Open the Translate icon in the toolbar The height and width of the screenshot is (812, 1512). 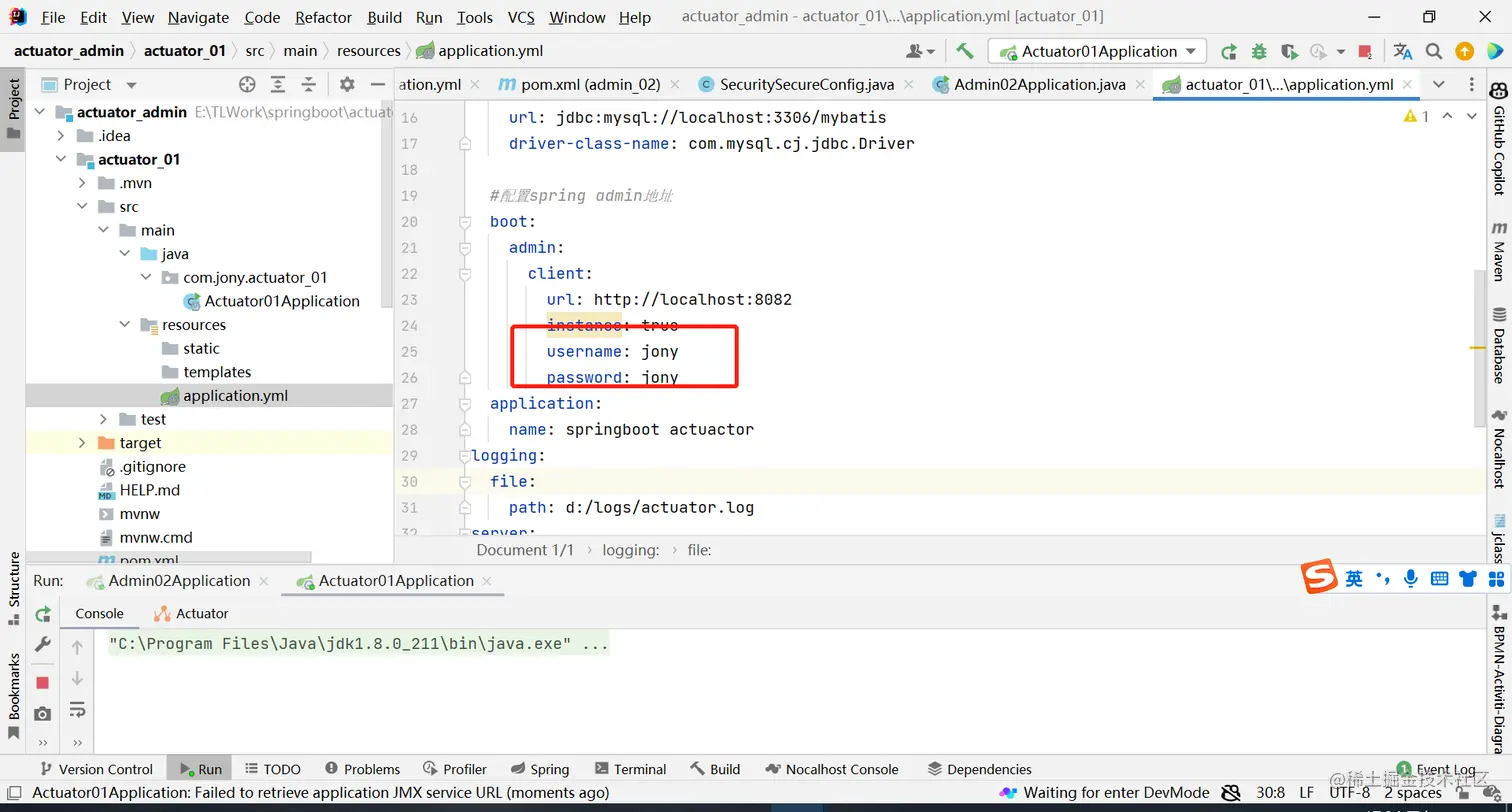1403,51
